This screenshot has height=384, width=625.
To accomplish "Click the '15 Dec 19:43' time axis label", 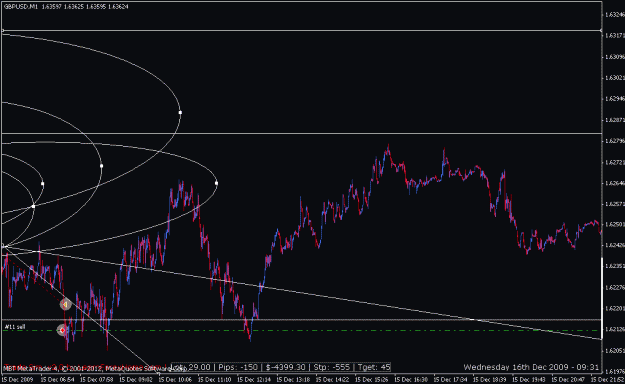I will coord(529,379).
